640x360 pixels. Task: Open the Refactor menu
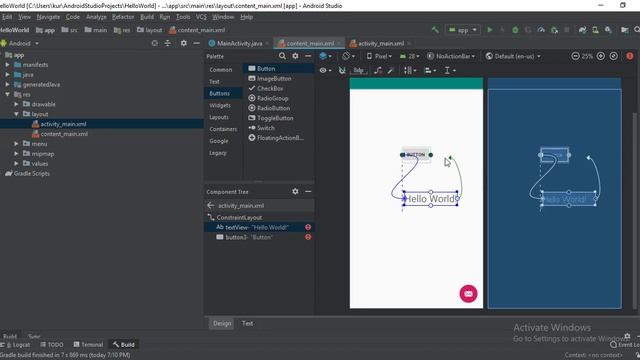click(123, 17)
